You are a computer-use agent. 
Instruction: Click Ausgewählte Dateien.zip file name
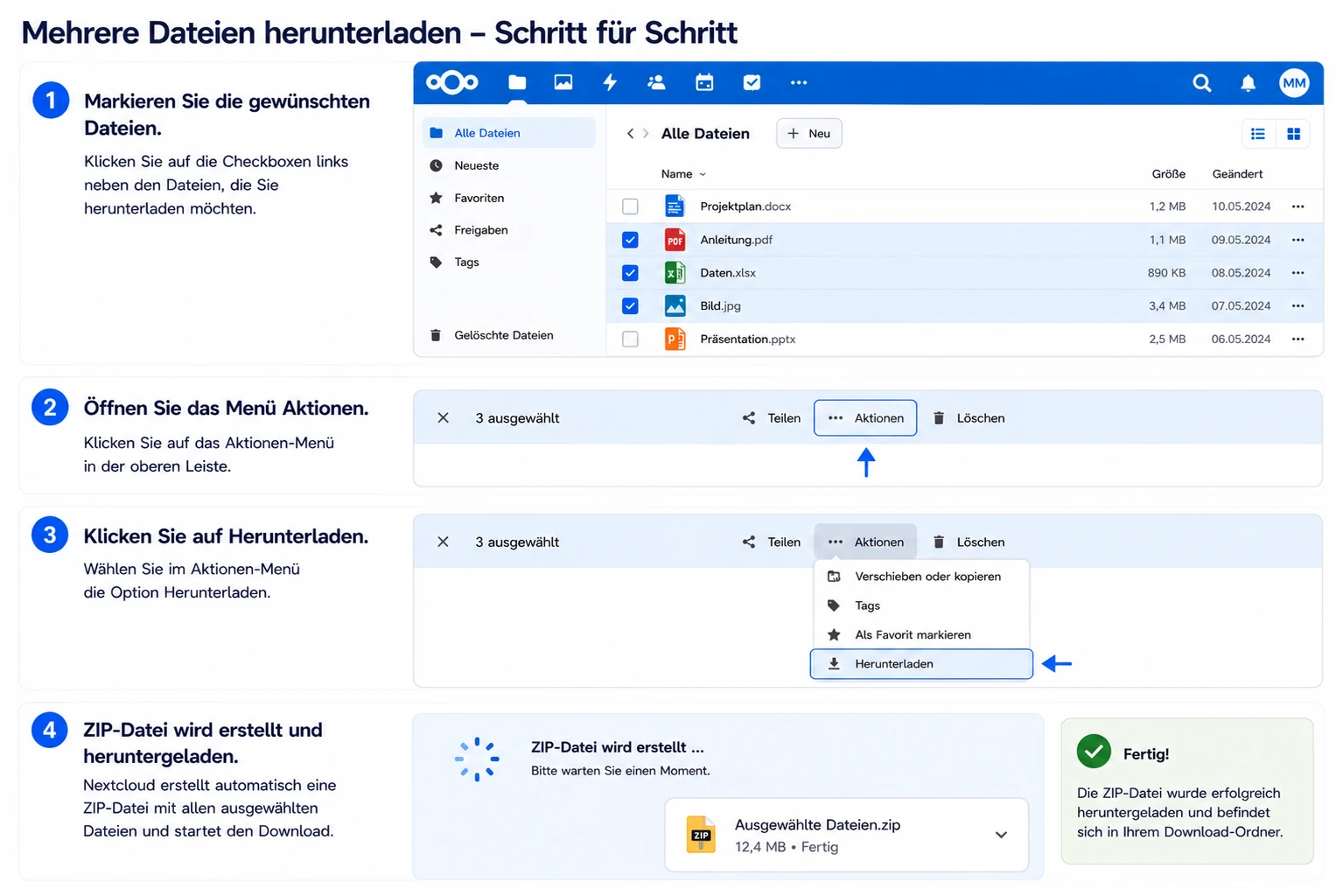(x=817, y=825)
